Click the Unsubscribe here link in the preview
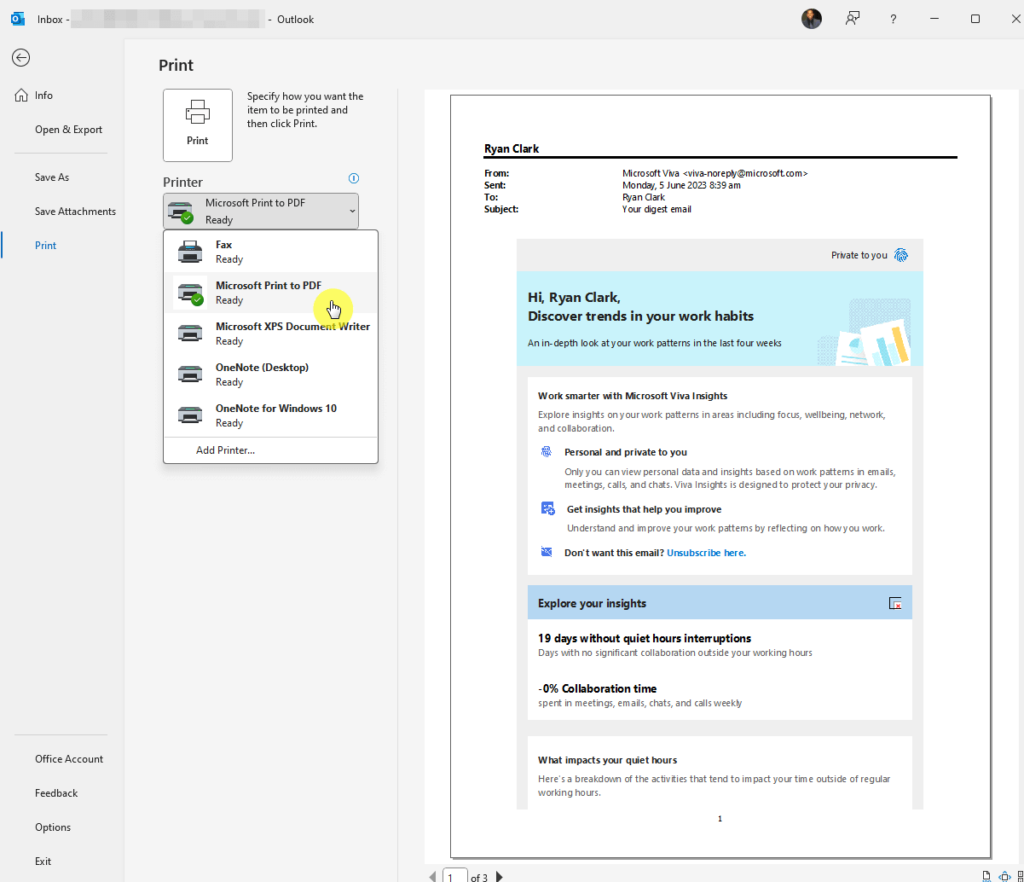Screen dimensions: 1024x882 [x=706, y=552]
